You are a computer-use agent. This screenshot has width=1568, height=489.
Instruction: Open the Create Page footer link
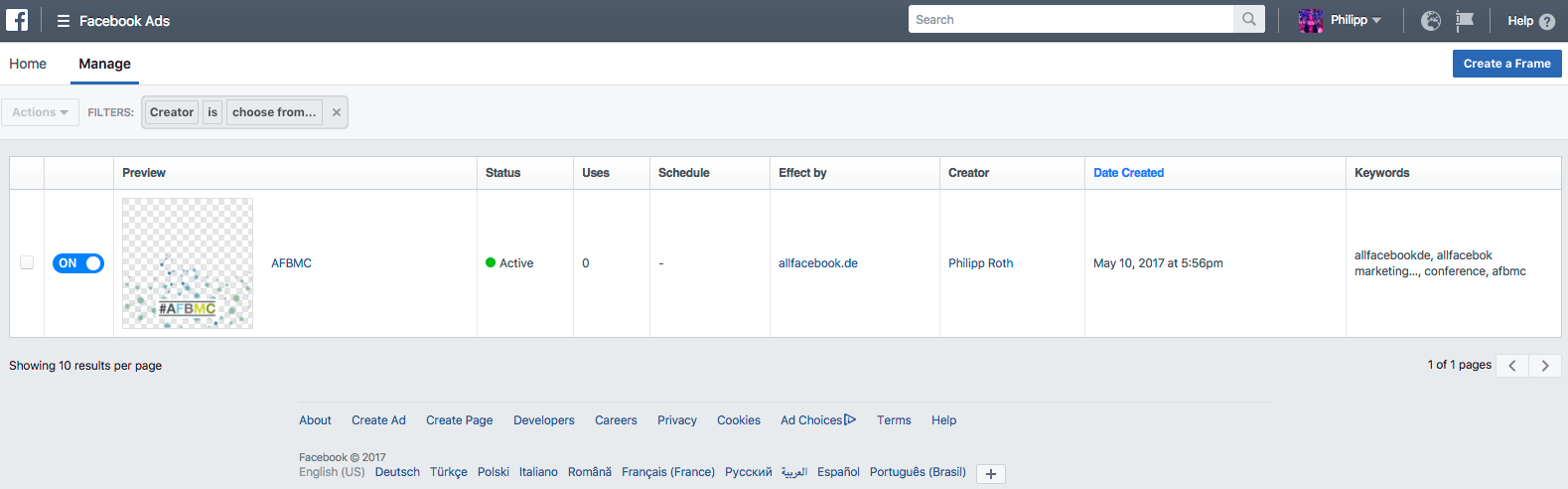pos(459,420)
